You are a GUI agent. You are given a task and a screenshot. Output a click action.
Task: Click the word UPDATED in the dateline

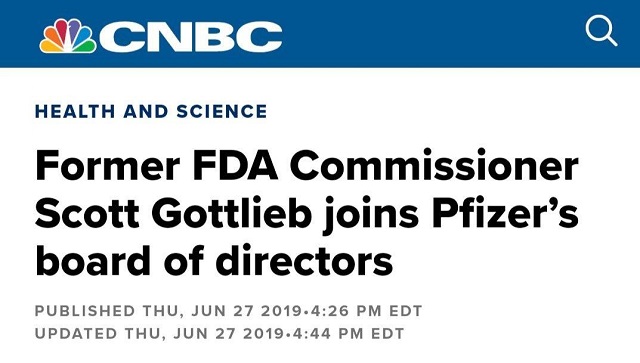pyautogui.click(x=76, y=334)
